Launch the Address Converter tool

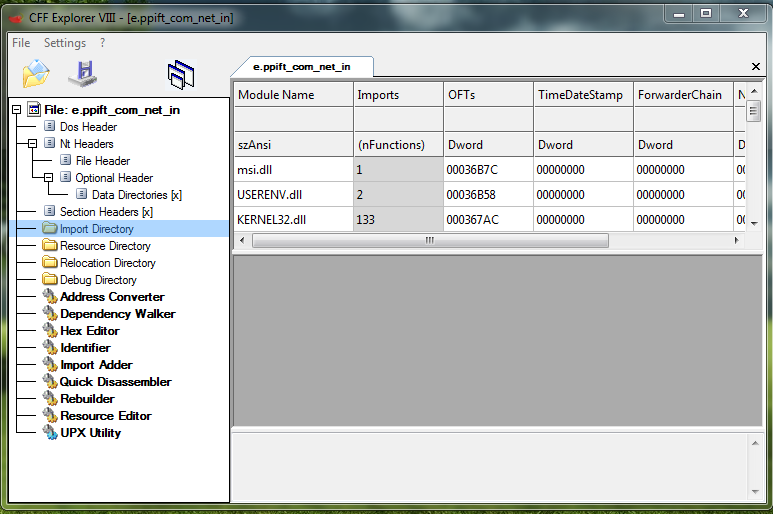tap(112, 297)
